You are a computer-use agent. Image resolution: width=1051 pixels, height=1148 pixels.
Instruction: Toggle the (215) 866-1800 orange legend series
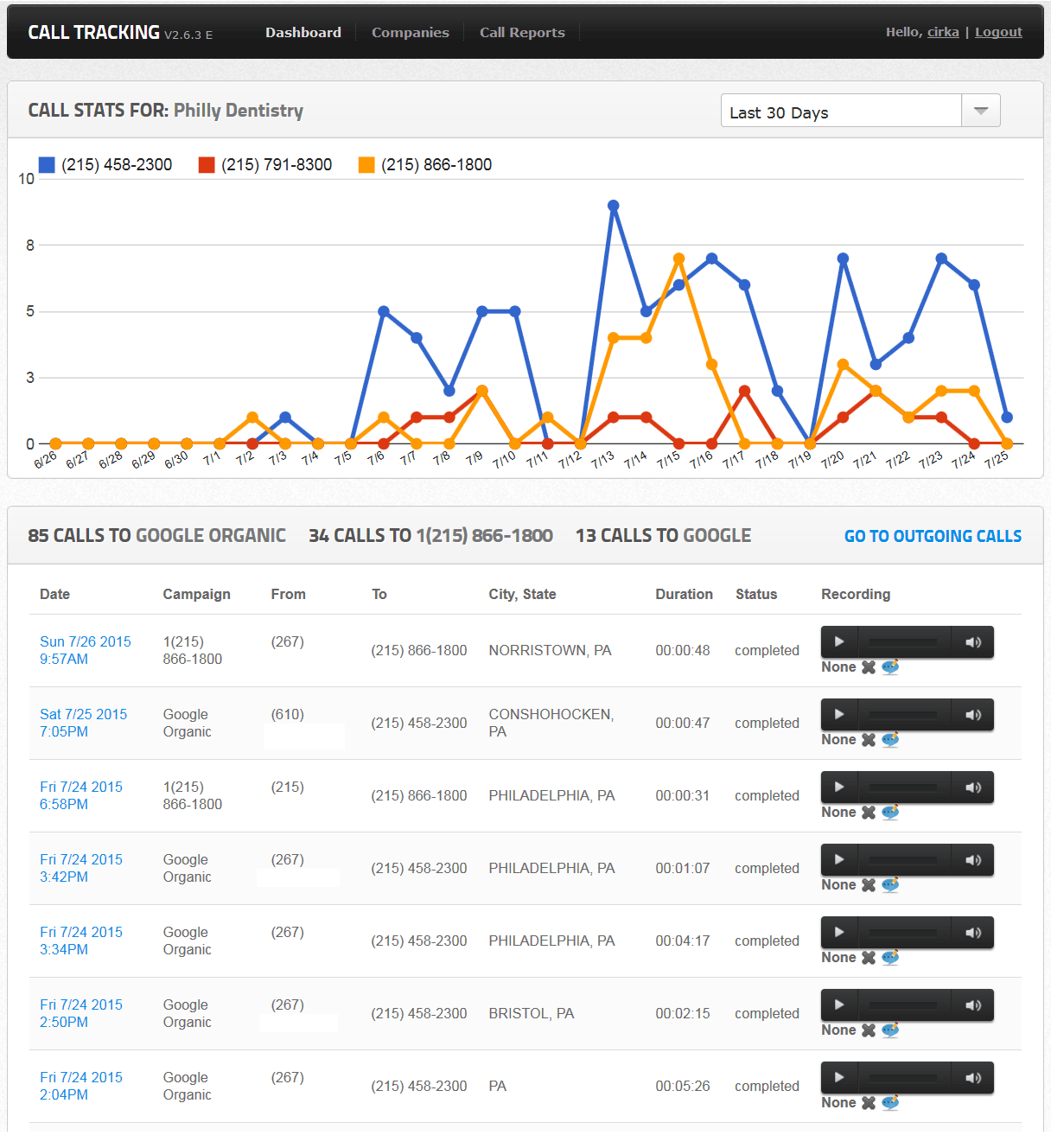point(425,165)
